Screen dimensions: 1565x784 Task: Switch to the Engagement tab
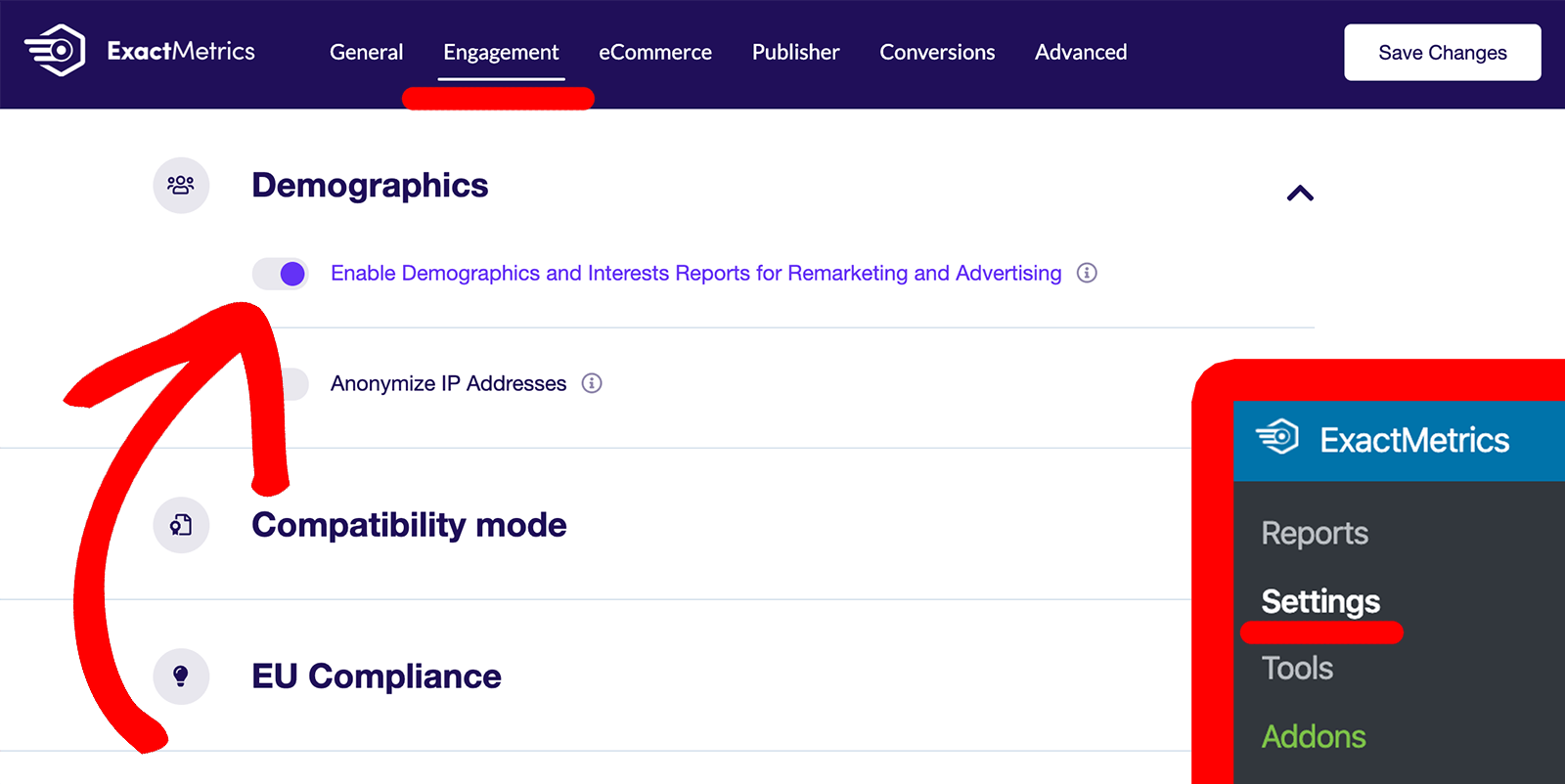coord(501,53)
